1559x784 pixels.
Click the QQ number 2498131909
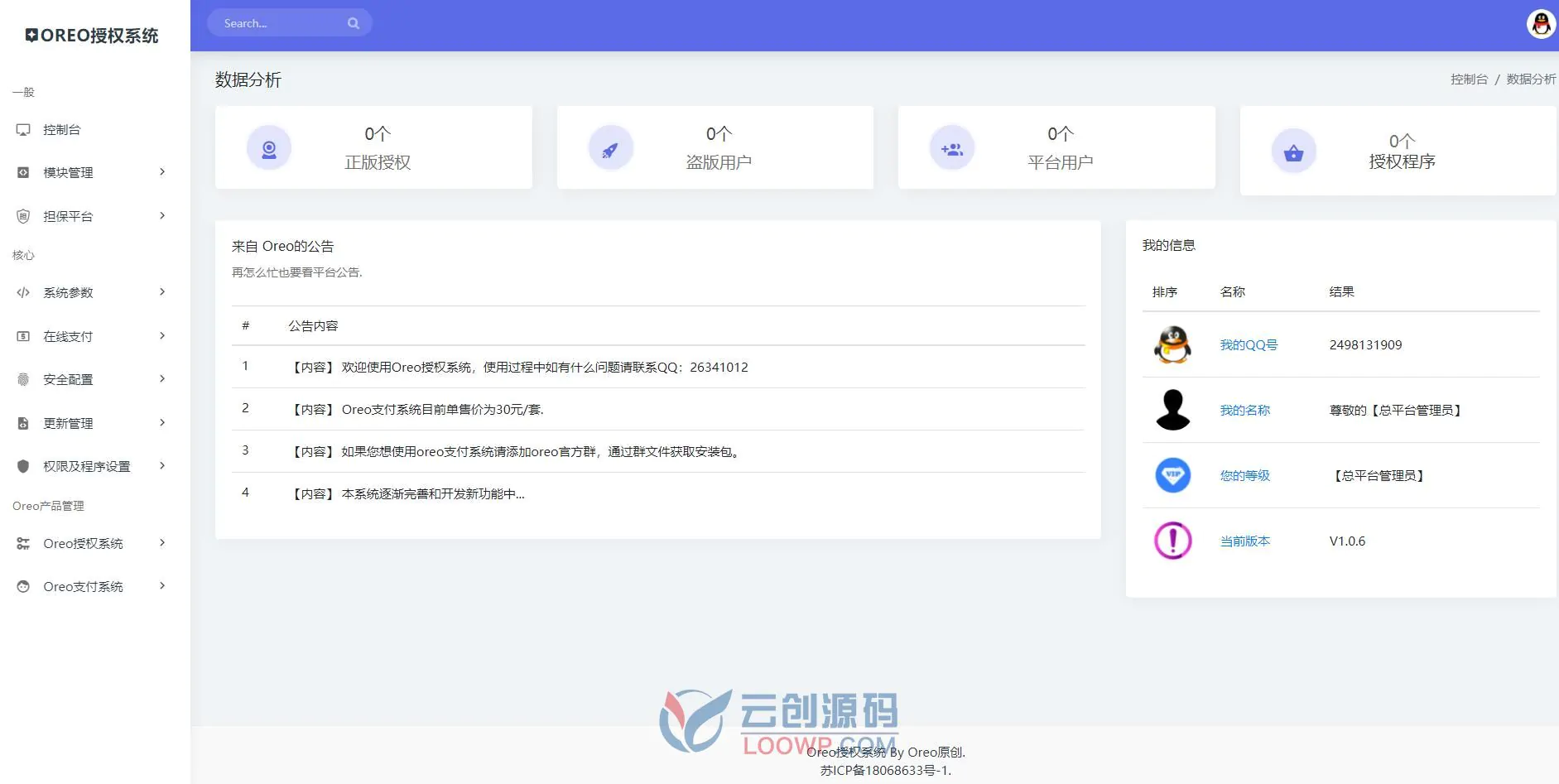[x=1365, y=345]
